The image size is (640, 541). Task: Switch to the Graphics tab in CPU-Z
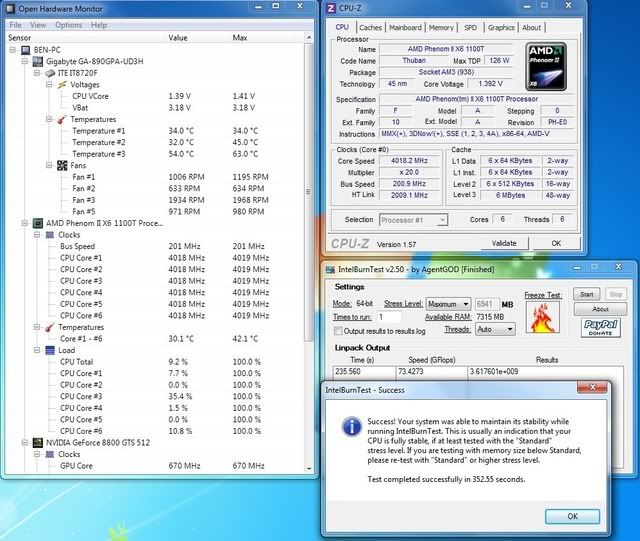point(501,28)
